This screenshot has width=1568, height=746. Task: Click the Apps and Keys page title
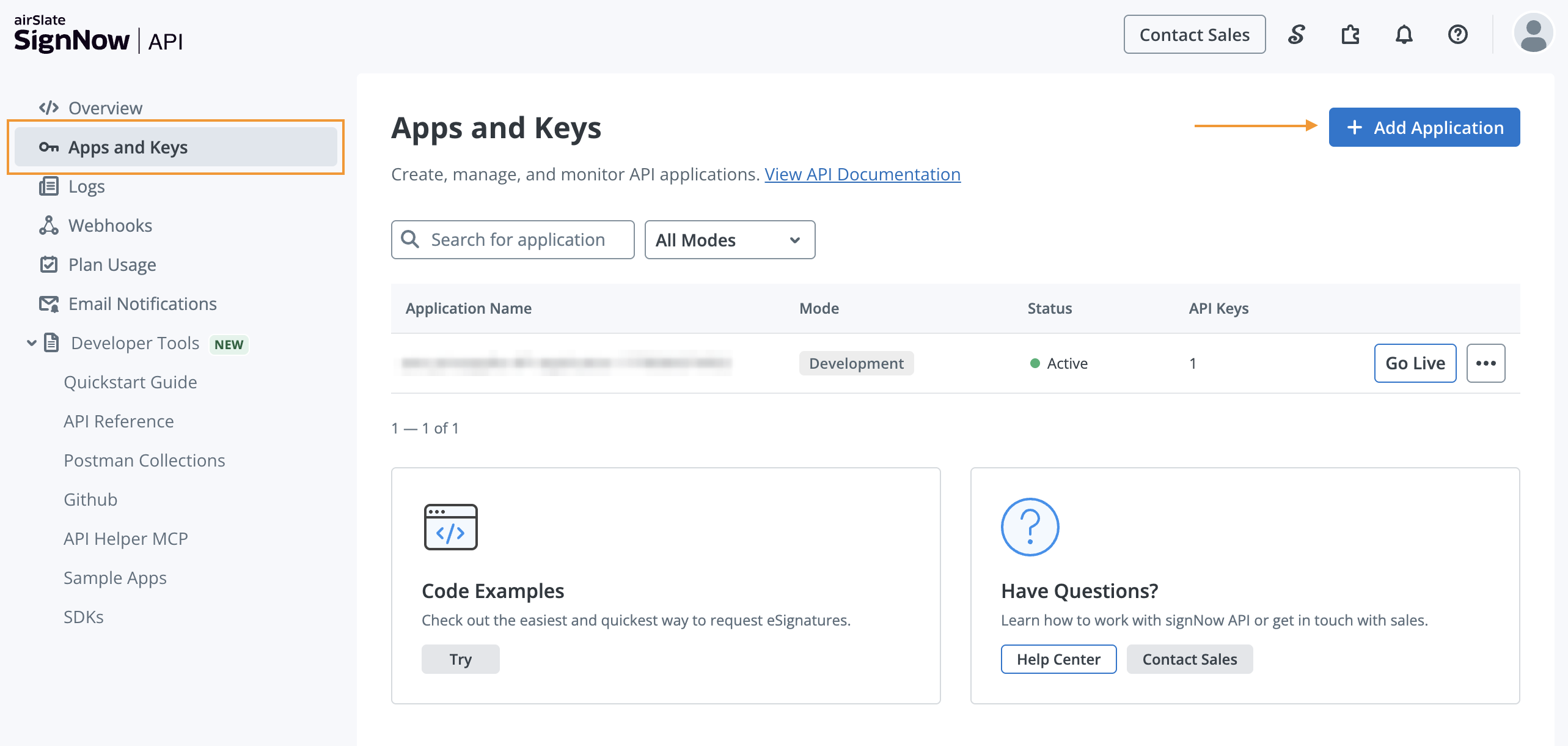coord(496,128)
